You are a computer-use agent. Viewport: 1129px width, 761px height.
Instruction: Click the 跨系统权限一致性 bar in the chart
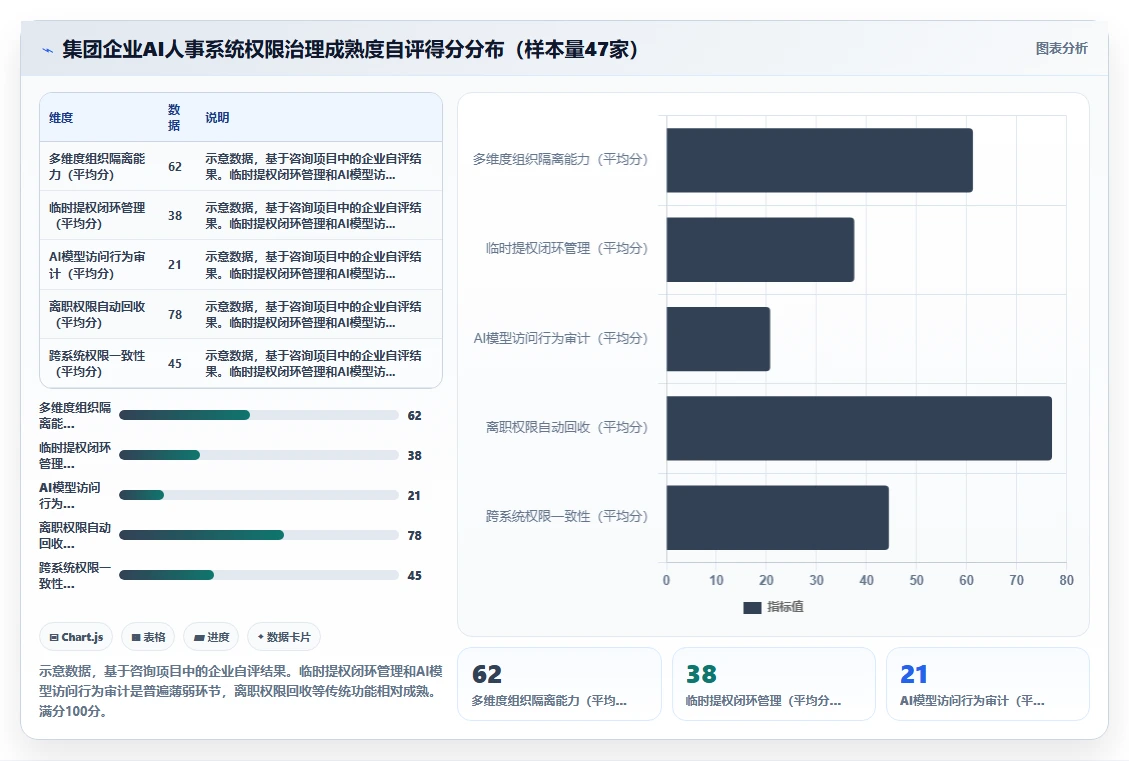click(x=778, y=518)
